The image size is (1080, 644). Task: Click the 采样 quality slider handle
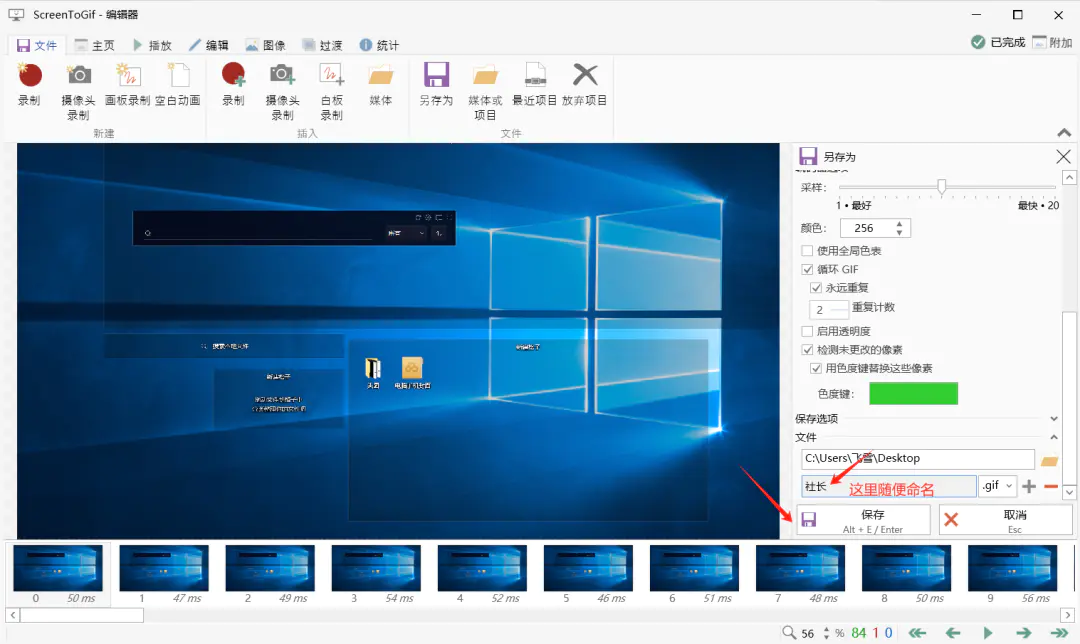point(942,186)
